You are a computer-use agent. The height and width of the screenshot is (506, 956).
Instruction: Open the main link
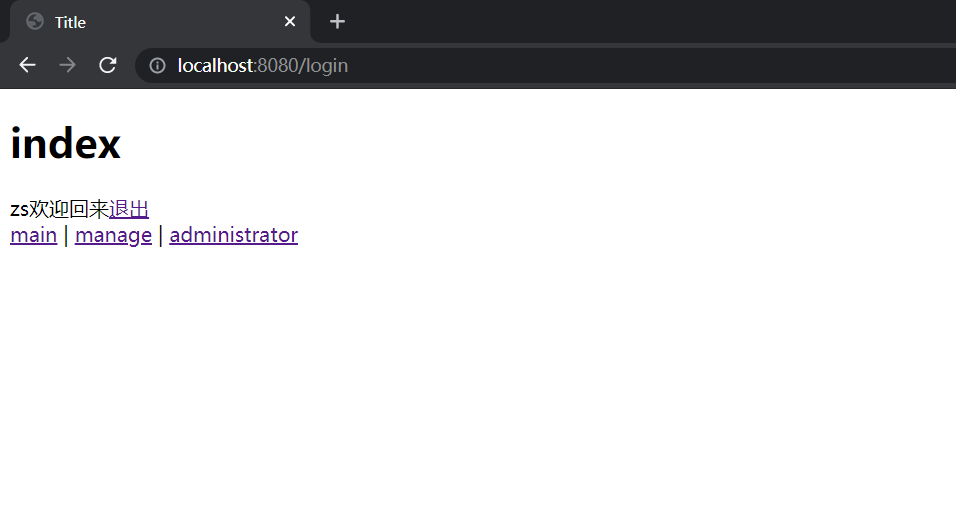coord(34,235)
